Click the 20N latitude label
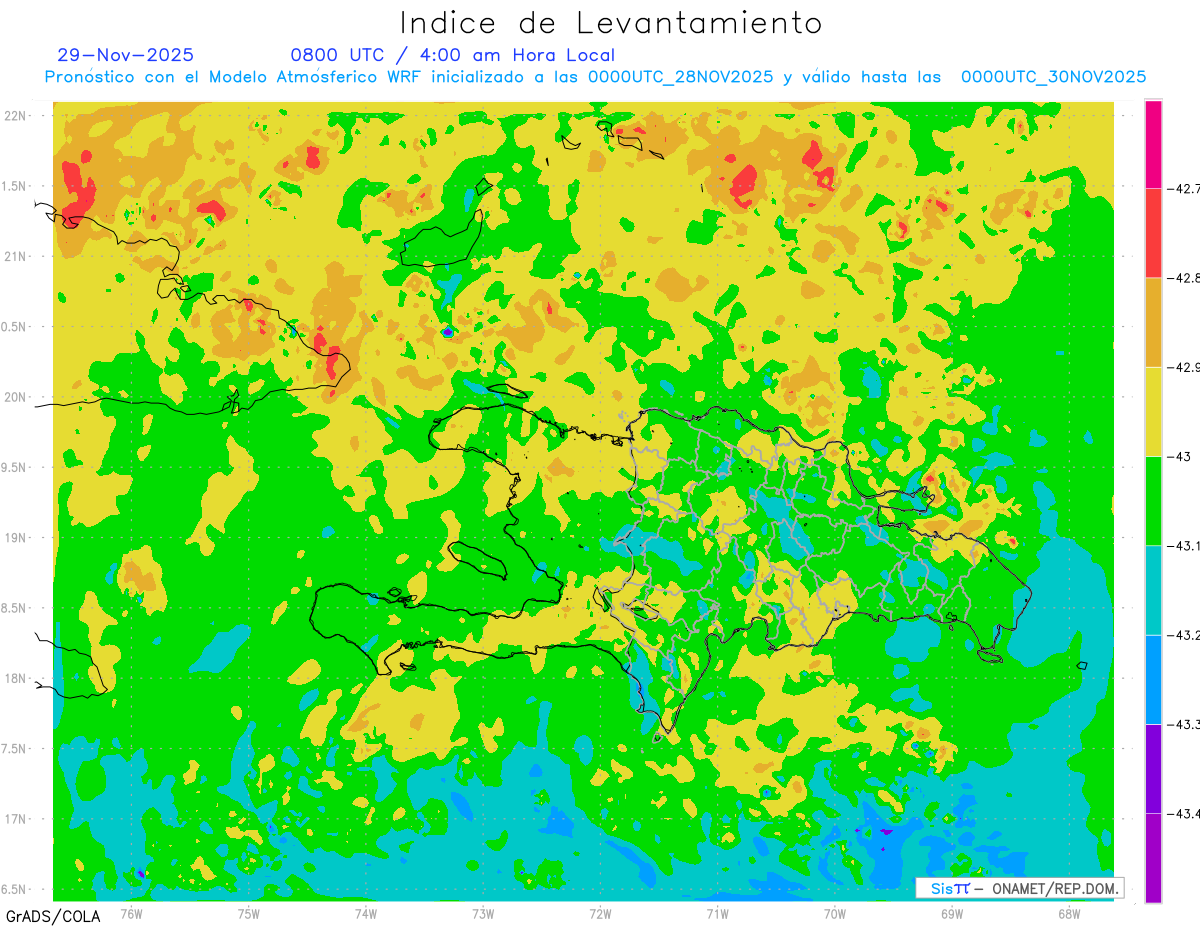Image resolution: width=1200 pixels, height=927 pixels. click(x=16, y=397)
